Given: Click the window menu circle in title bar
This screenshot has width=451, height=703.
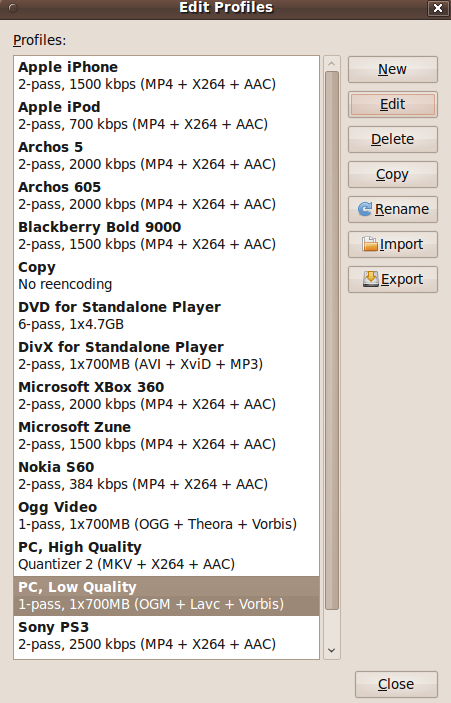Looking at the screenshot, I should tap(13, 8).
